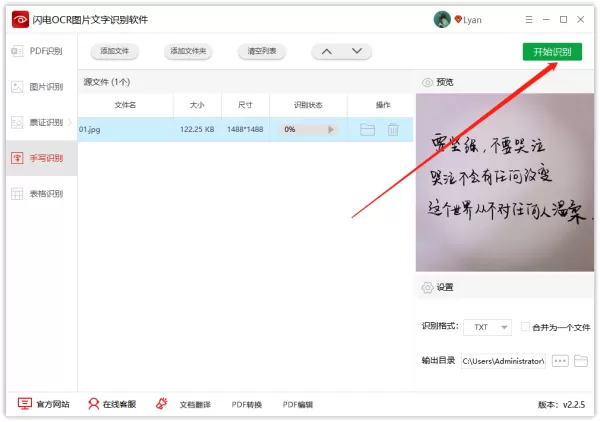This screenshot has width=600, height=422.
Task: Open the PDF编辑 link
Action: click(298, 405)
